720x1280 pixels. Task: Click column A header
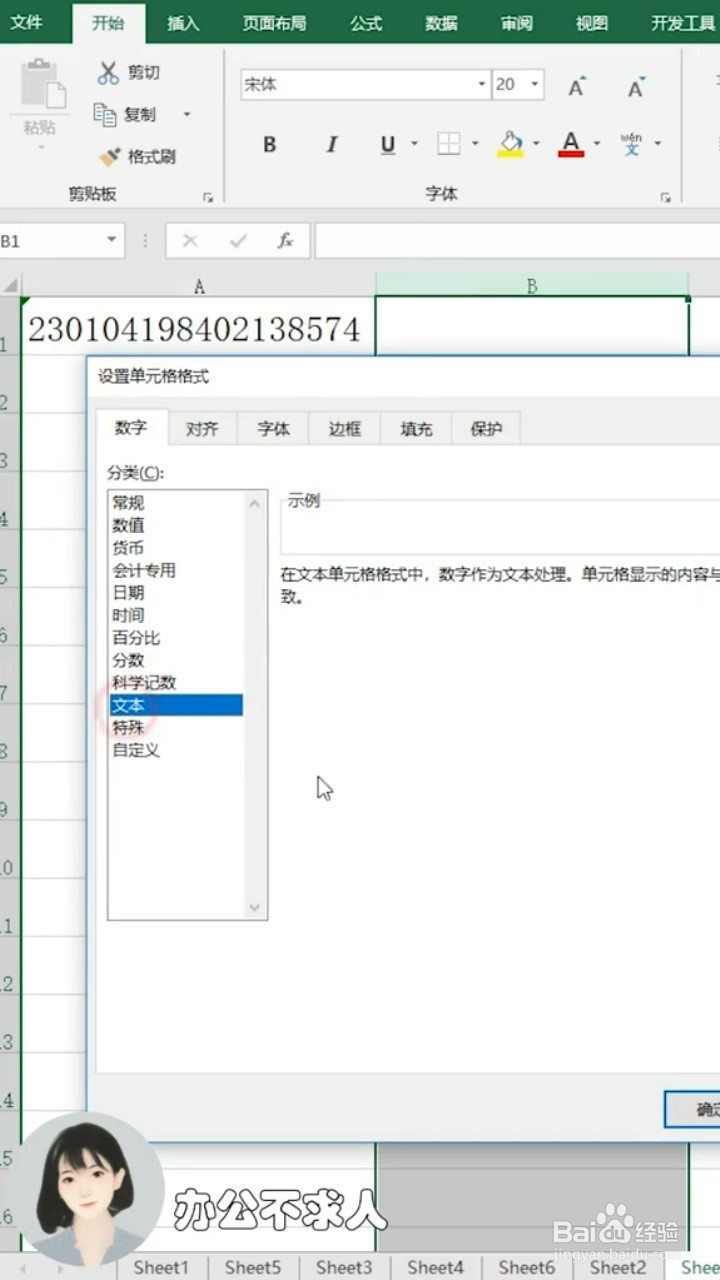(x=199, y=287)
